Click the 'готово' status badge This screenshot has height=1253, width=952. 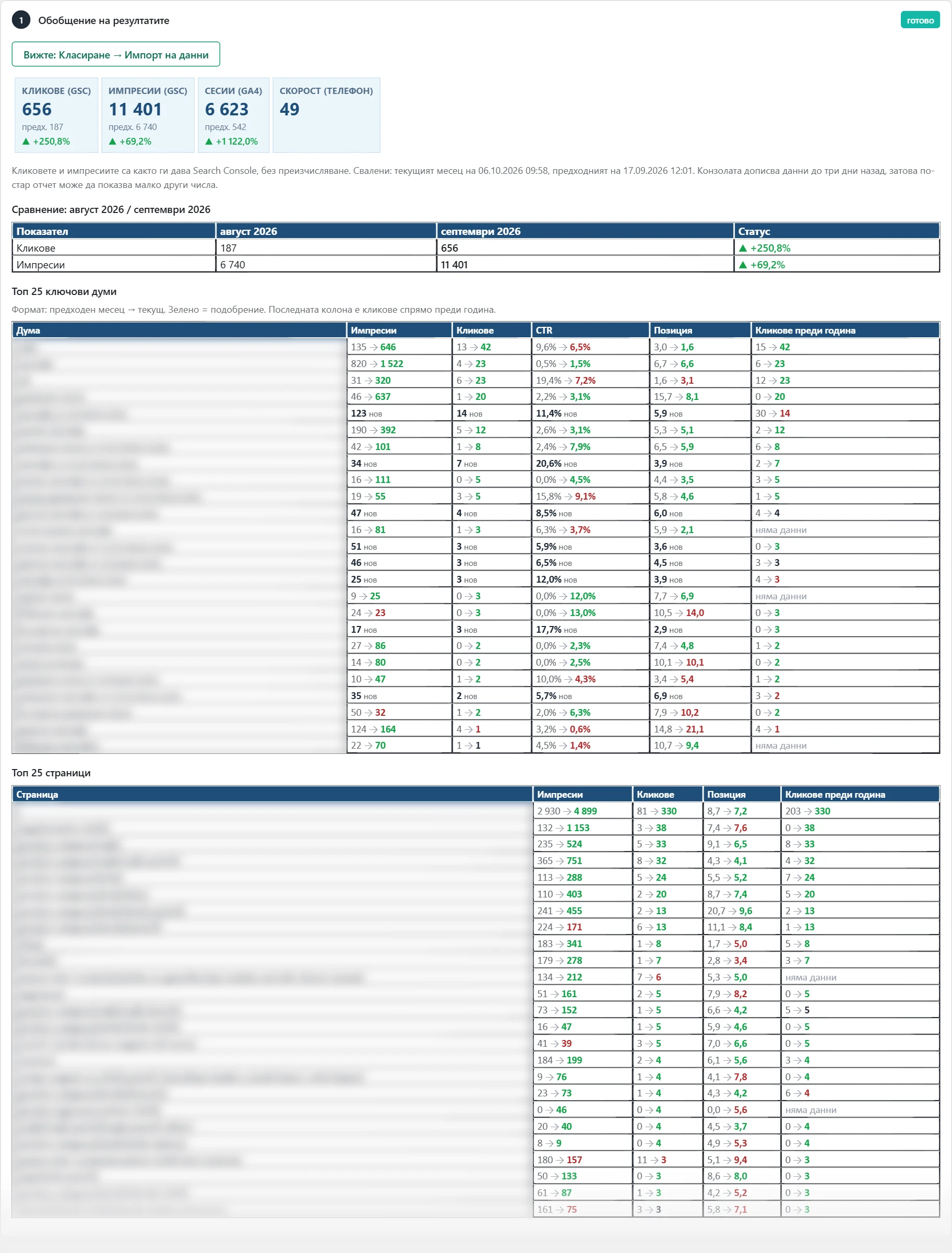920,20
